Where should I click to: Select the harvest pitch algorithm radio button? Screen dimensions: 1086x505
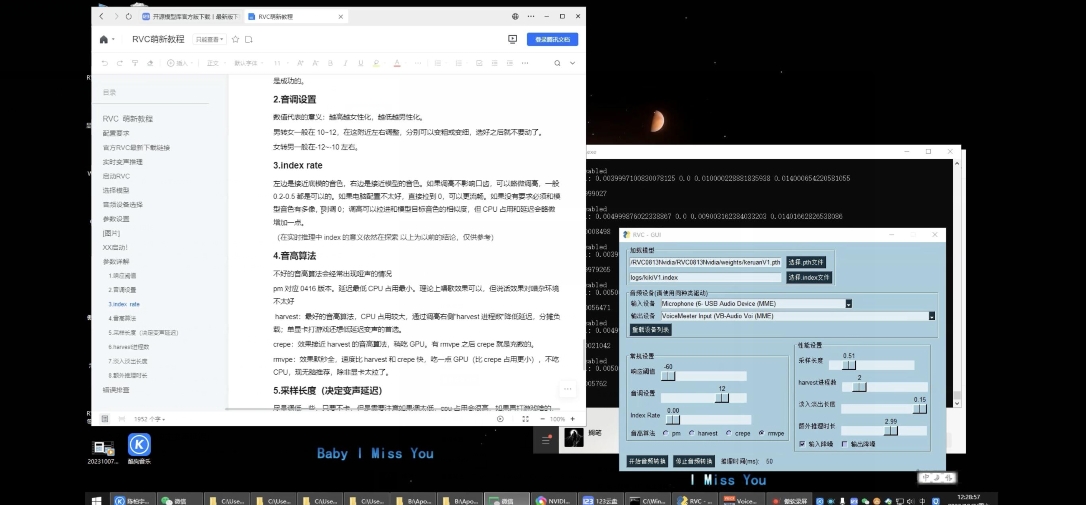pos(691,433)
